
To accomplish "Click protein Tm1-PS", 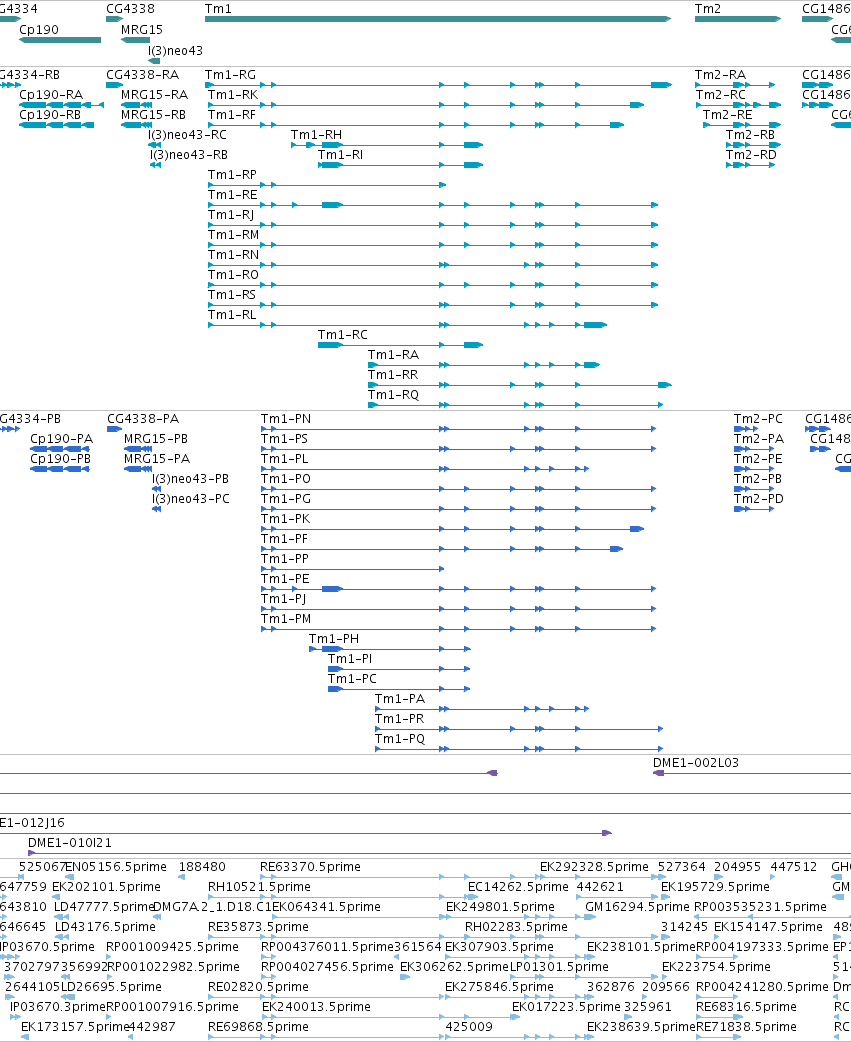I will [x=459, y=449].
